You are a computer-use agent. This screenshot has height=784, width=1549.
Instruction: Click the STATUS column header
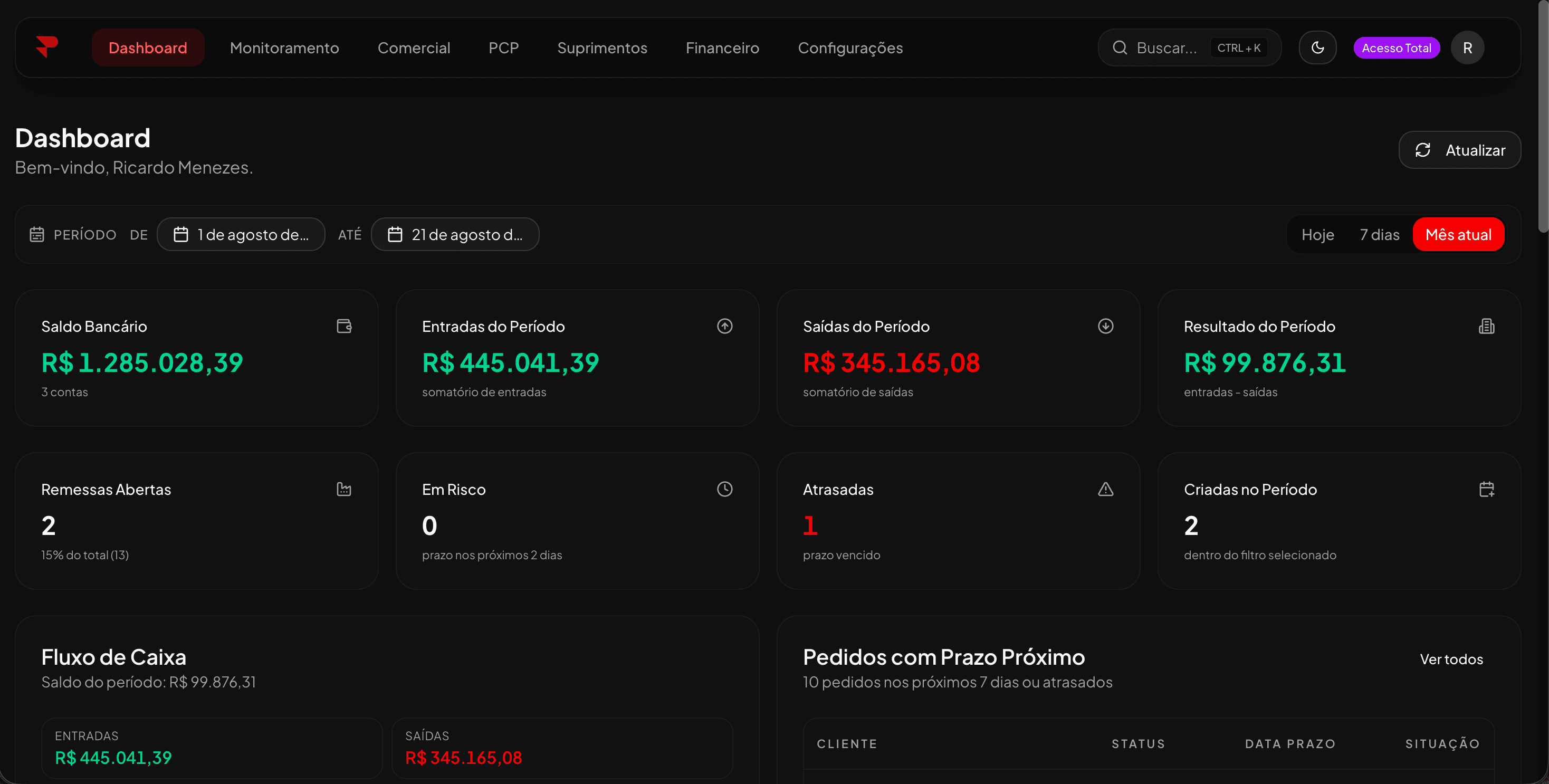click(1137, 744)
